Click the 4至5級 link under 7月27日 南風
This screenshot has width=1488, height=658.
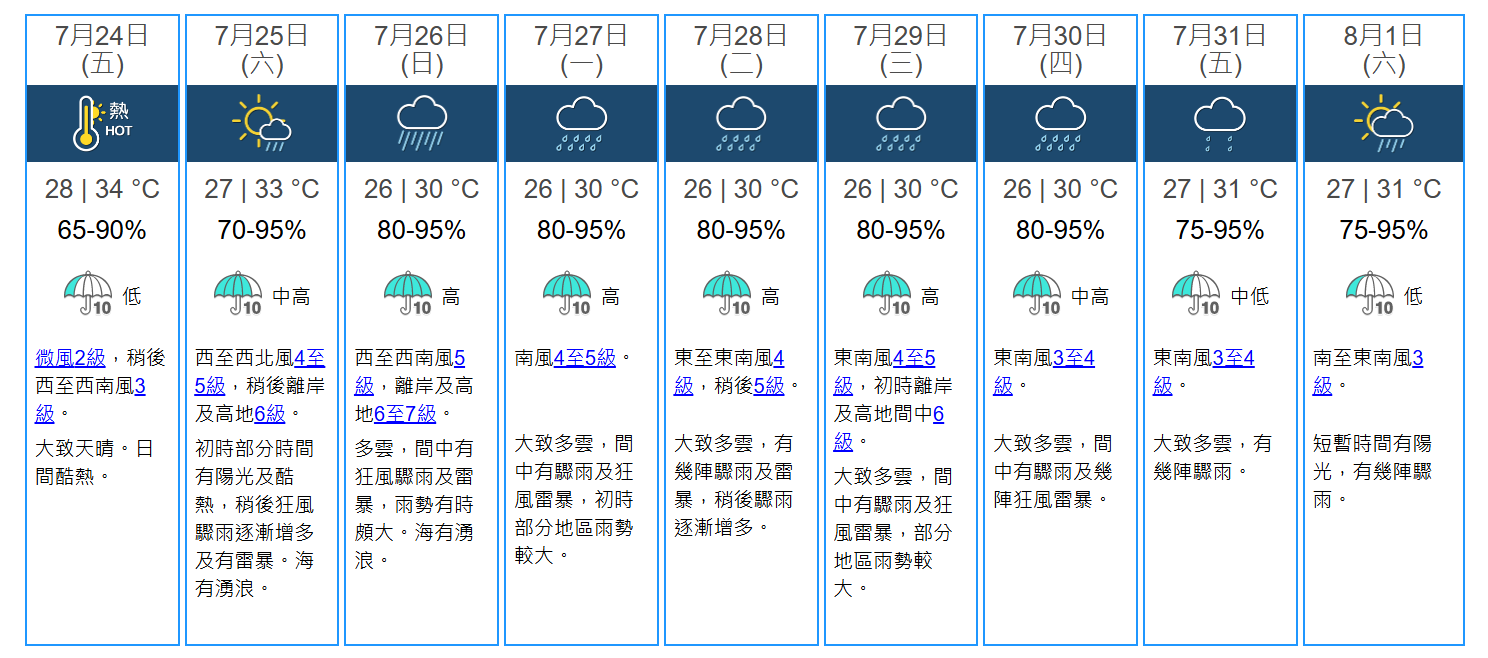[585, 358]
